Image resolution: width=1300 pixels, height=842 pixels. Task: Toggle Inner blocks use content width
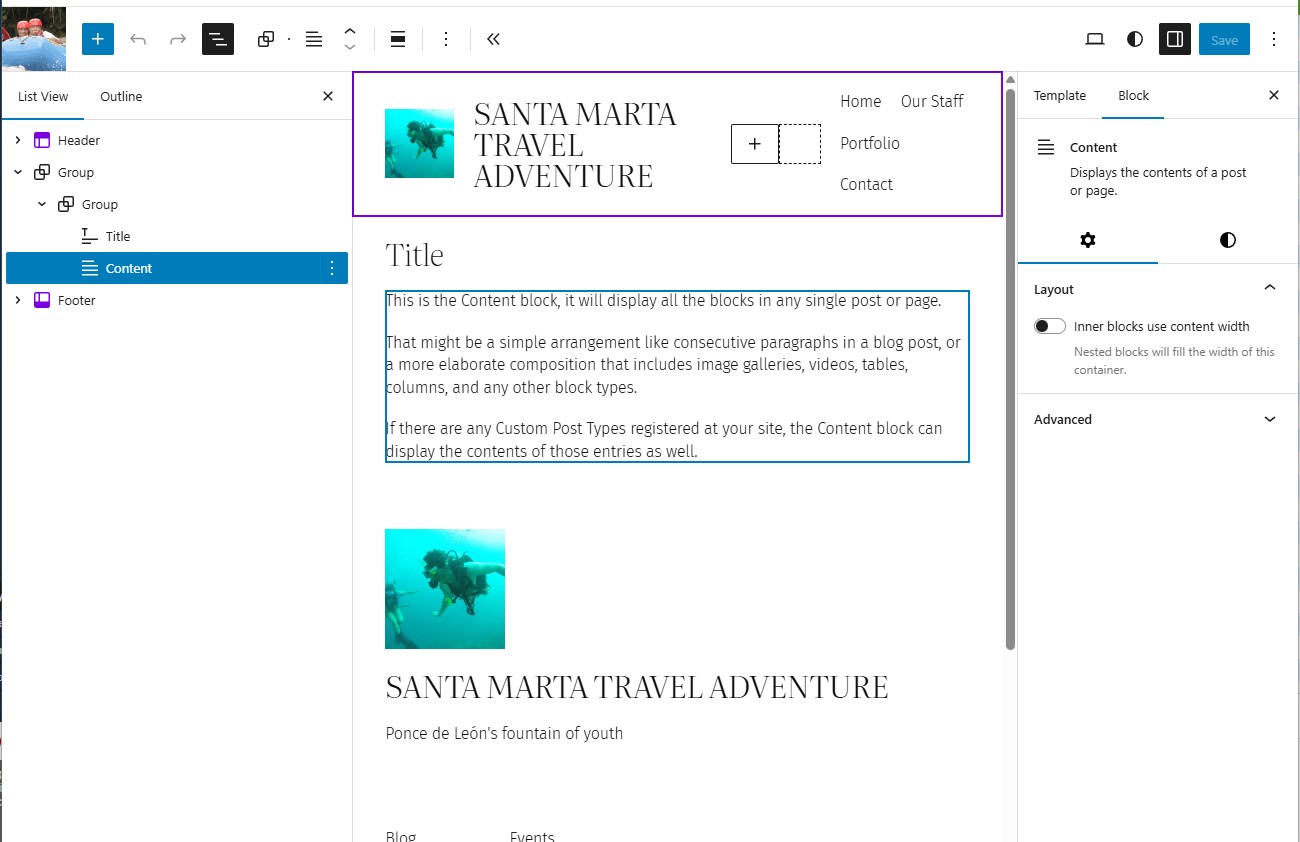(1049, 326)
